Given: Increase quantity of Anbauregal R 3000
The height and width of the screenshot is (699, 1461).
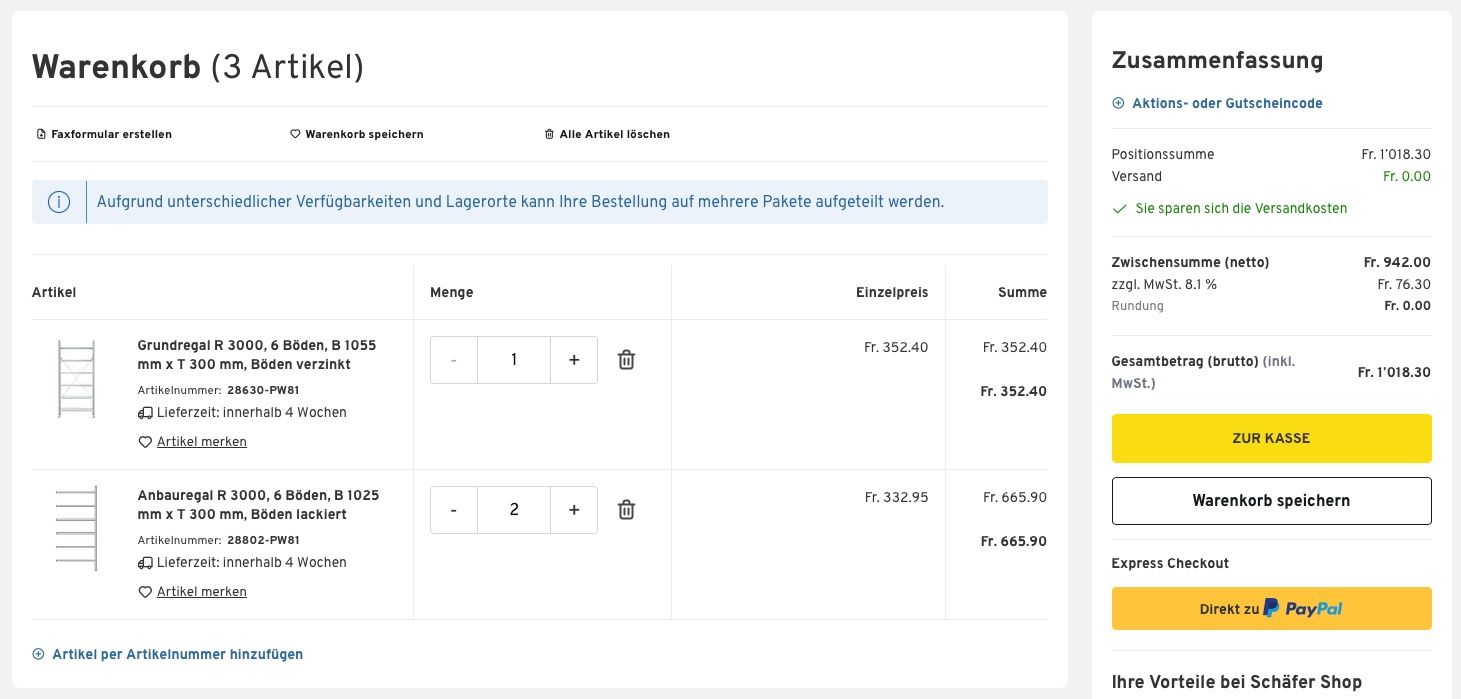Looking at the screenshot, I should 574,510.
